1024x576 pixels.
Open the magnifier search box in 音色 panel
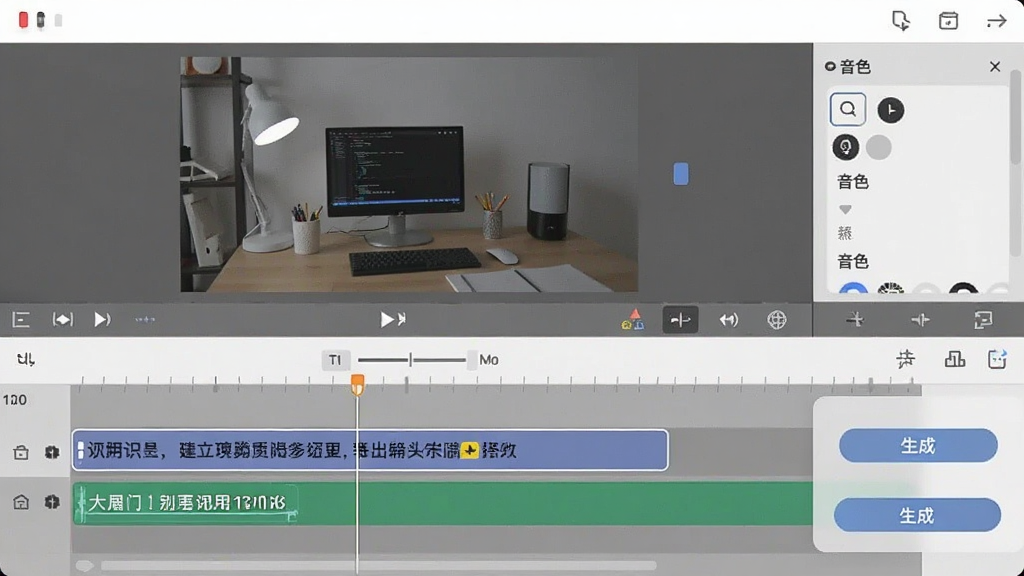[848, 109]
